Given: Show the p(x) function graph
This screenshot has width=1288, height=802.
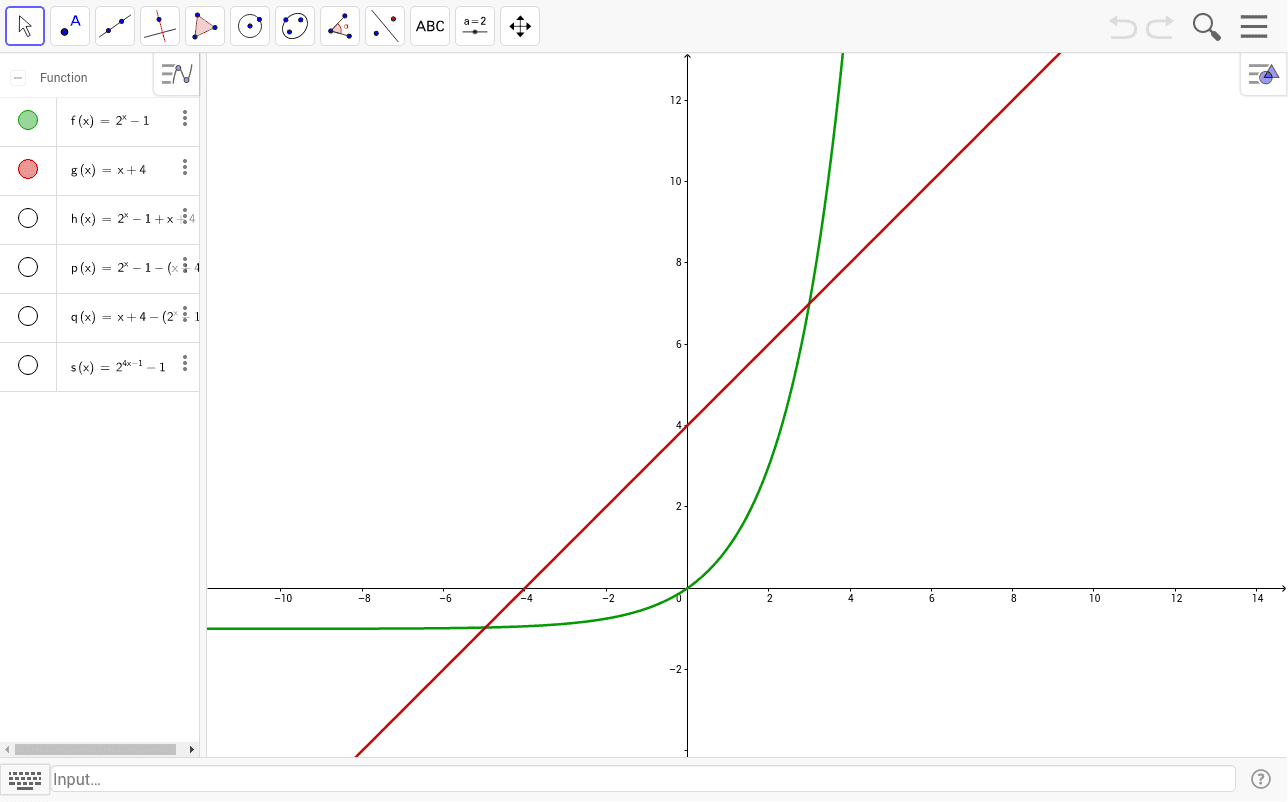Looking at the screenshot, I should tap(28, 267).
